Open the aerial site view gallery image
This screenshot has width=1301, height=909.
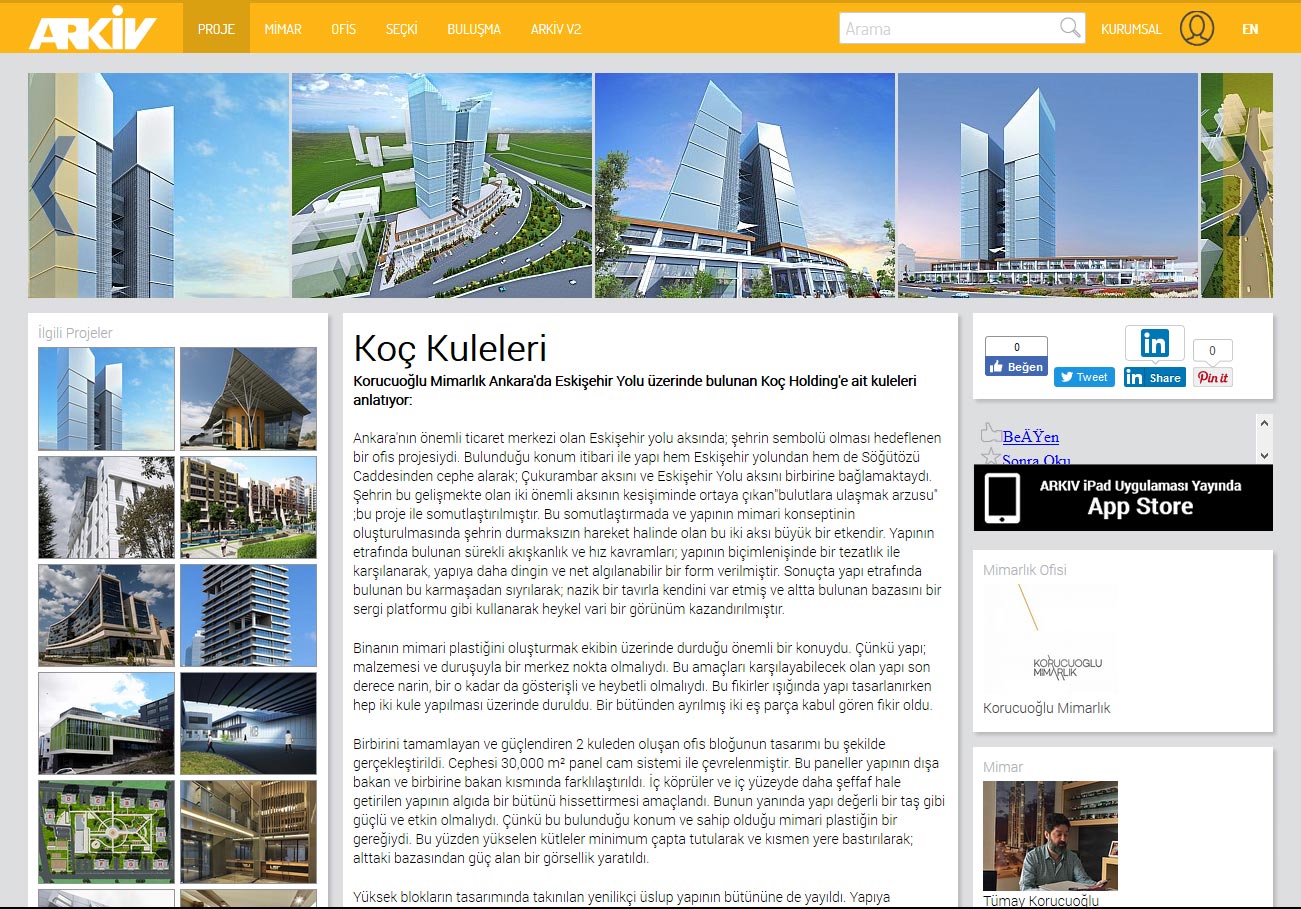tap(442, 185)
